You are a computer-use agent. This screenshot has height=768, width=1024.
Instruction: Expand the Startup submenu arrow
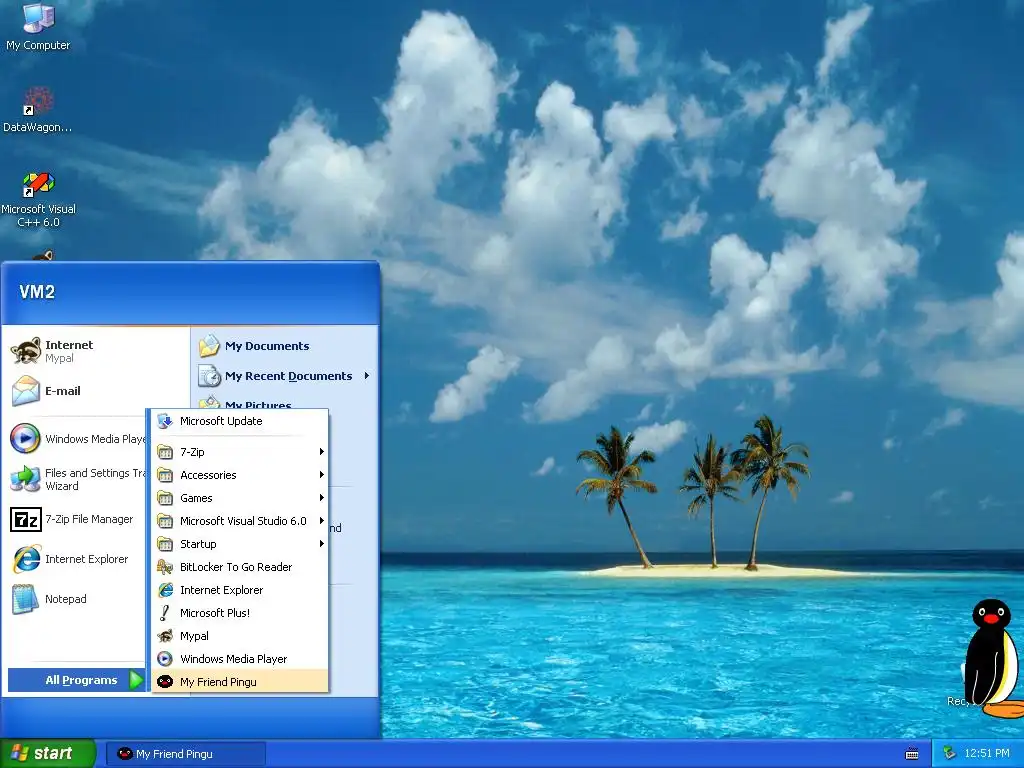(321, 543)
